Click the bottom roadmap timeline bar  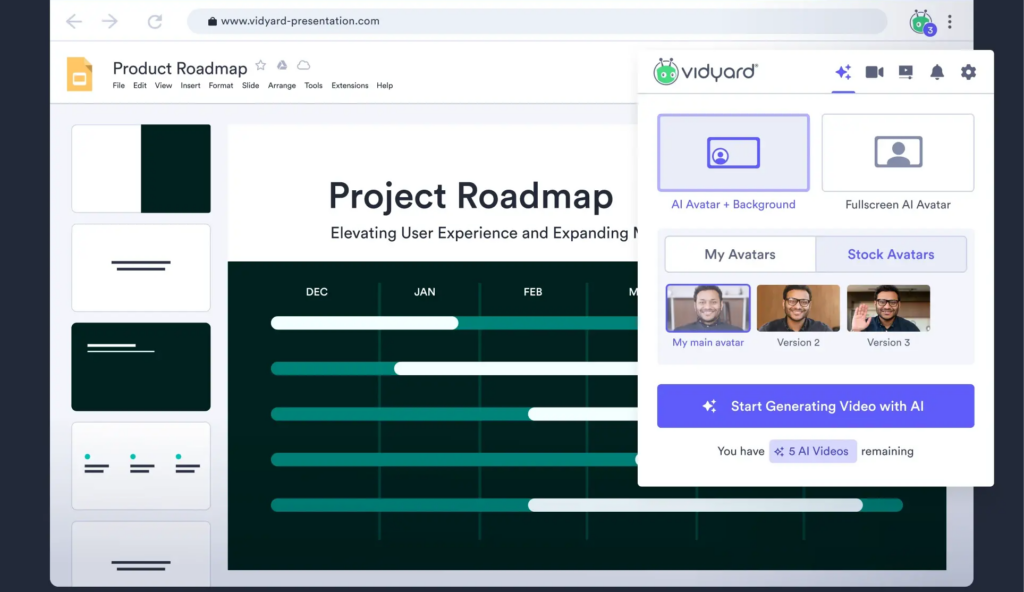(586, 505)
